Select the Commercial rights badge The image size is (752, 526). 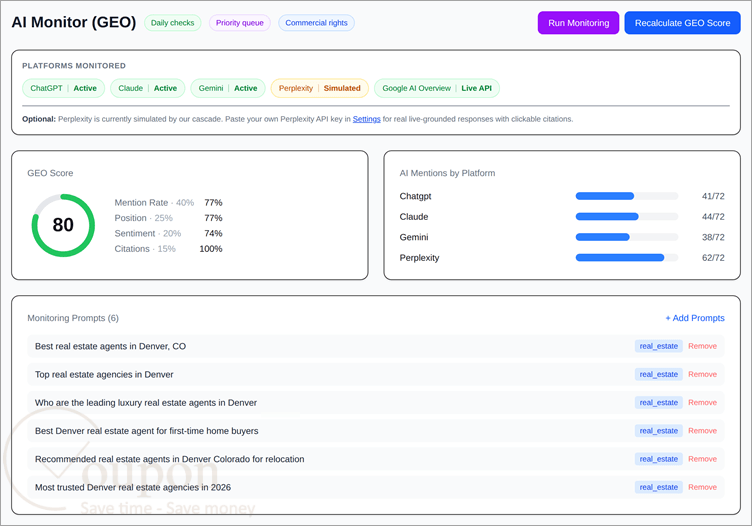(x=316, y=23)
